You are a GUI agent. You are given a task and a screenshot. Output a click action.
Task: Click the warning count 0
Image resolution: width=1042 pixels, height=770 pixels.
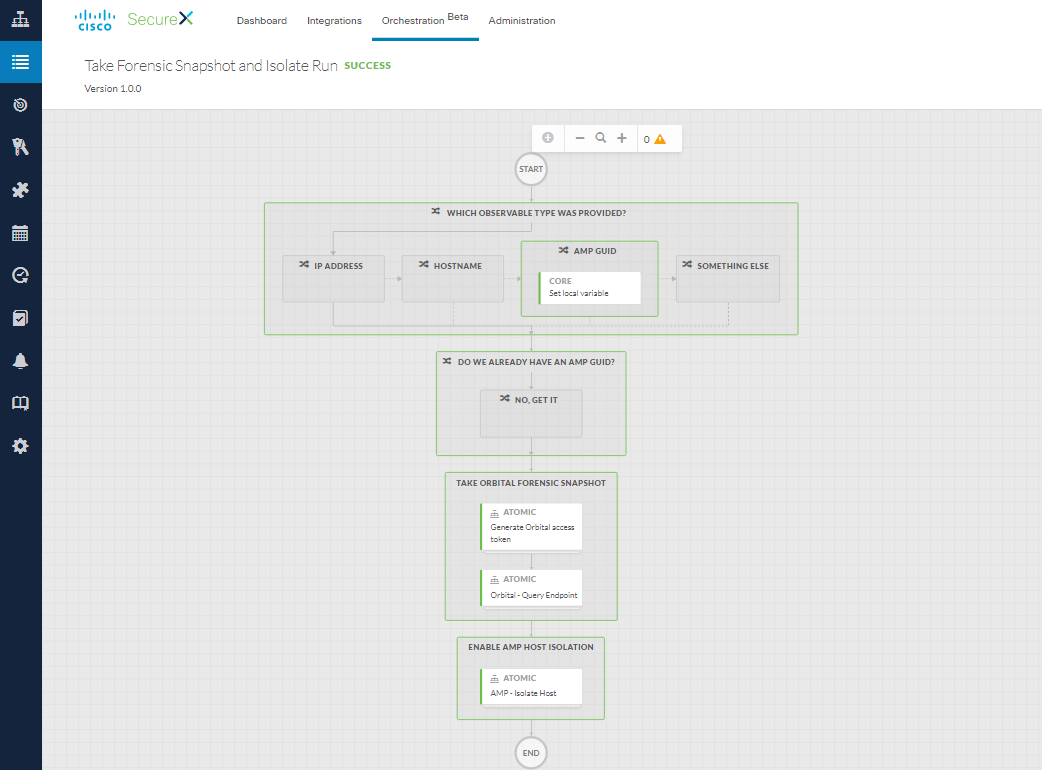click(x=647, y=140)
